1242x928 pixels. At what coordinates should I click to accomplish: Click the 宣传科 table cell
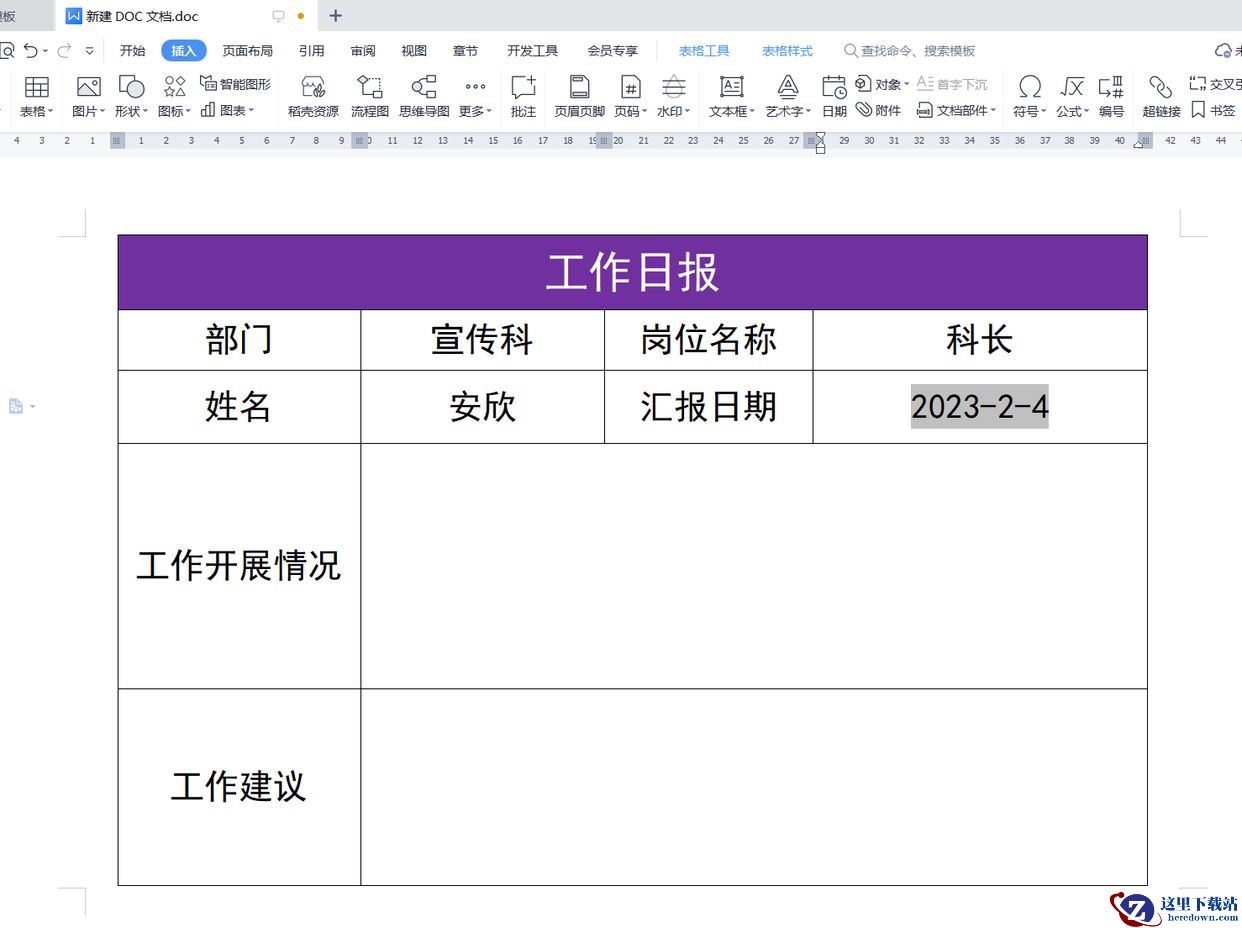482,340
